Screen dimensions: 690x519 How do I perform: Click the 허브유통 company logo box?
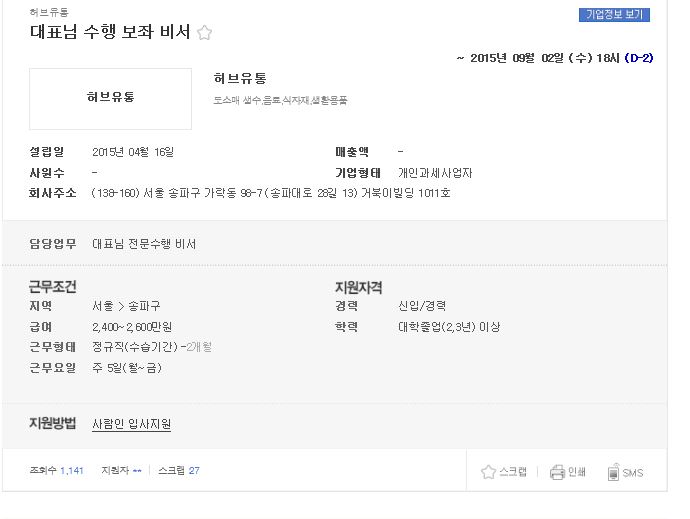[x=110, y=99]
